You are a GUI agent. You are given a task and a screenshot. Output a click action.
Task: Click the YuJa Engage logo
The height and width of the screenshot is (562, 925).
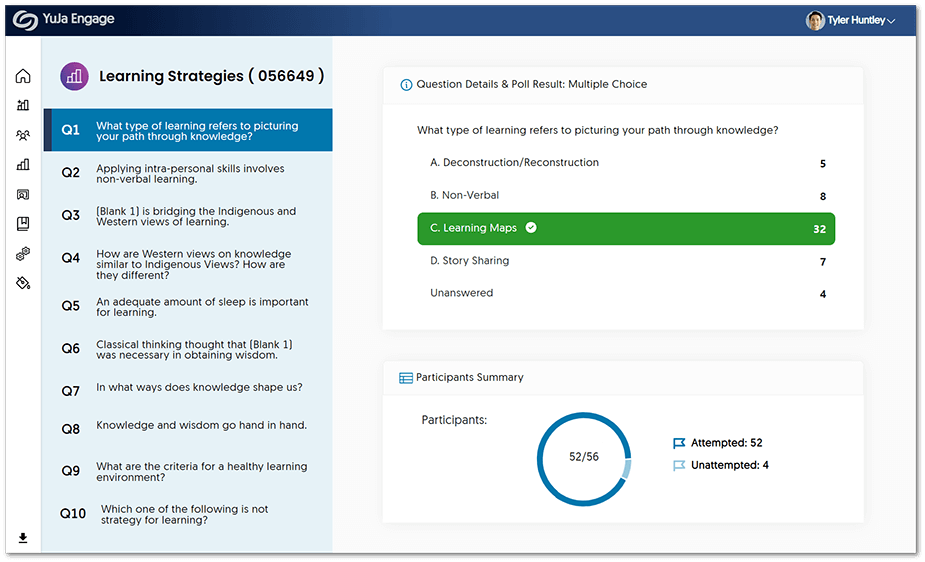64,20
